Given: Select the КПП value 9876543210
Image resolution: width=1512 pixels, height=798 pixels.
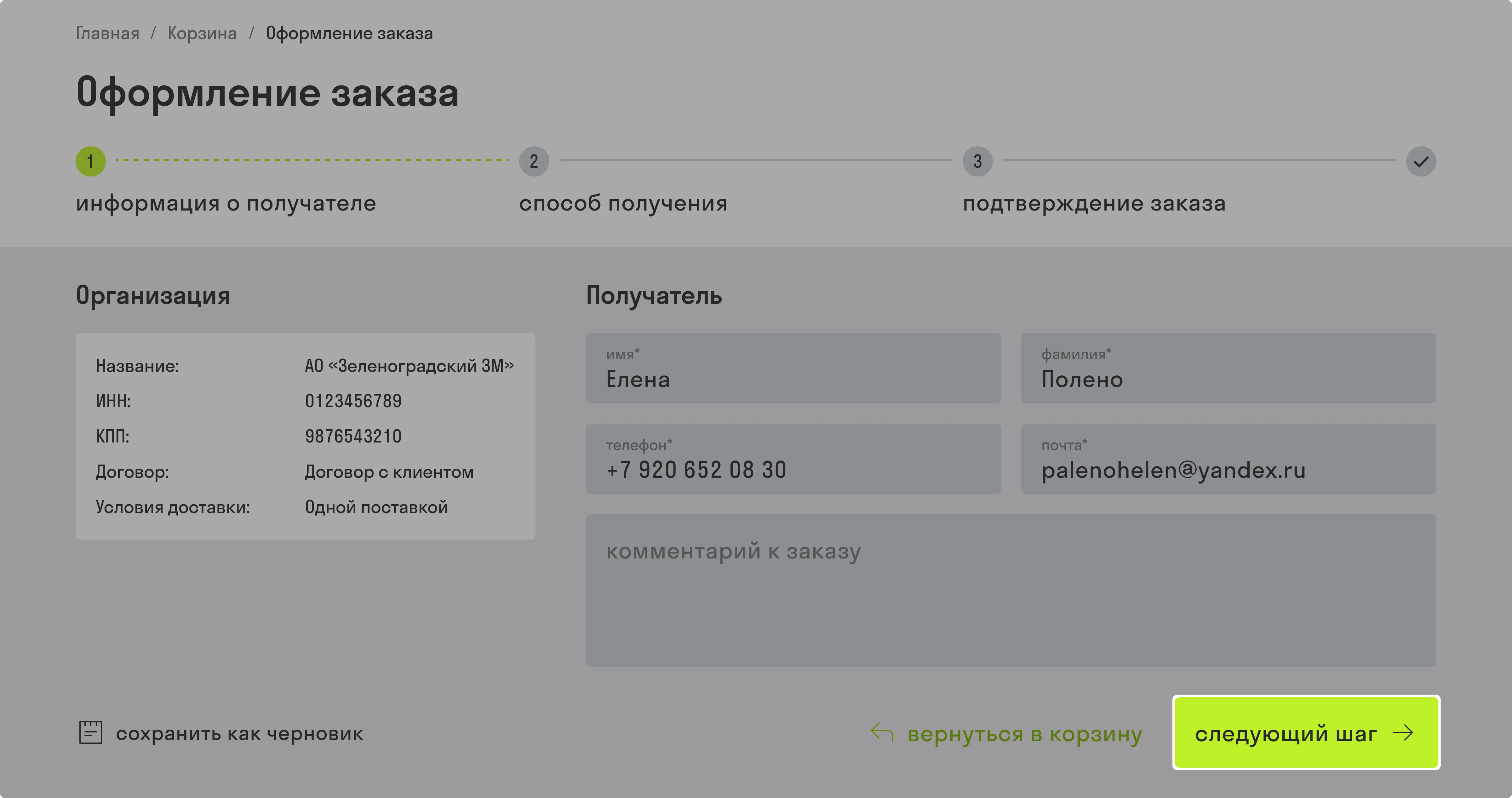Looking at the screenshot, I should tap(353, 436).
